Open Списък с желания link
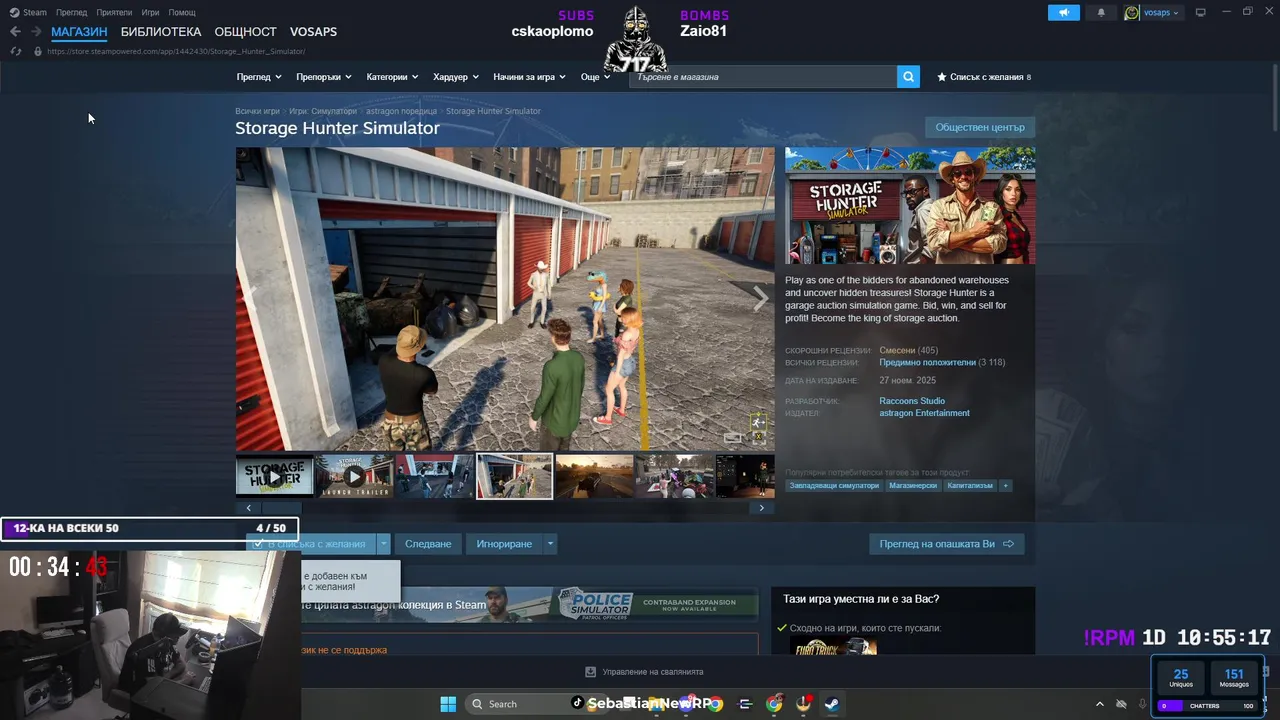Image resolution: width=1280 pixels, height=720 pixels. coord(986,77)
